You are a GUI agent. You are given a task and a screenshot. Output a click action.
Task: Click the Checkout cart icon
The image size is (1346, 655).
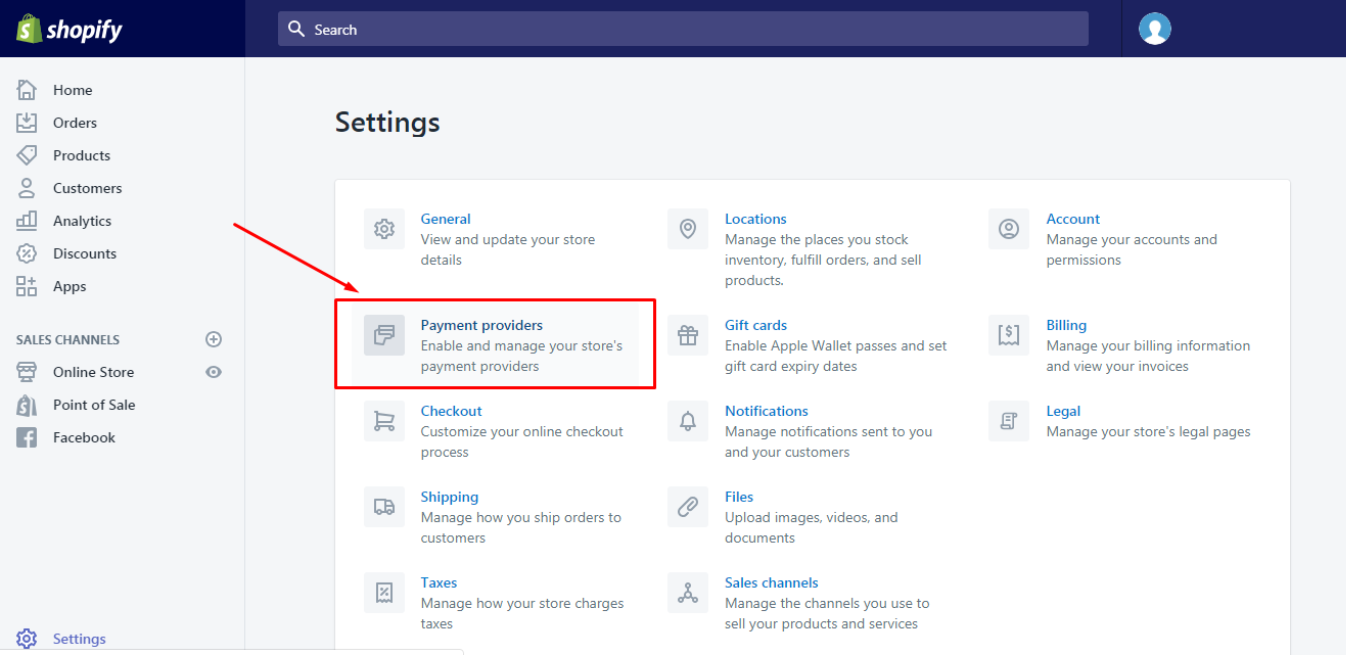(x=384, y=421)
